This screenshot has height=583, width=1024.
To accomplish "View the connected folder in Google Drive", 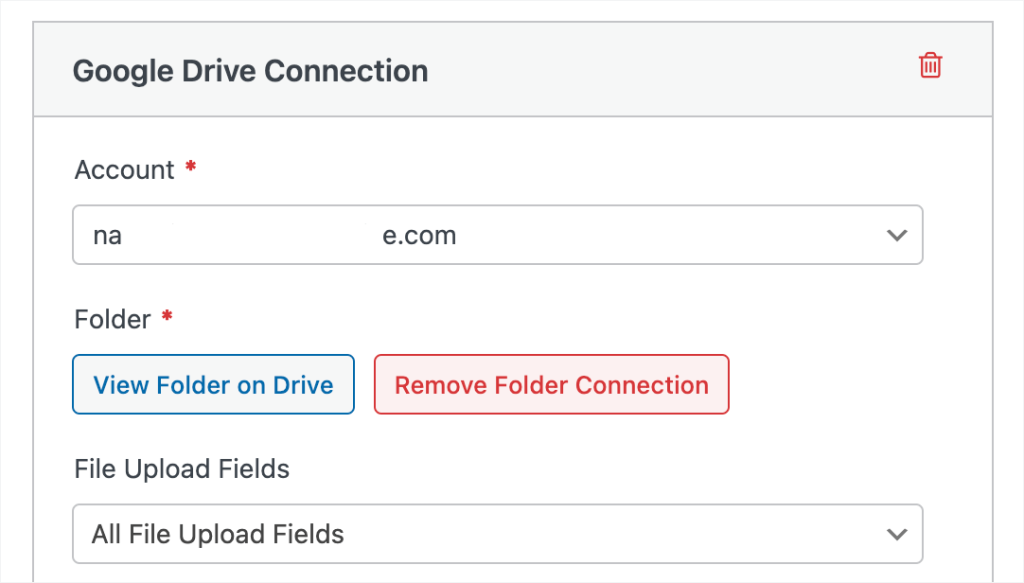I will click(x=213, y=384).
